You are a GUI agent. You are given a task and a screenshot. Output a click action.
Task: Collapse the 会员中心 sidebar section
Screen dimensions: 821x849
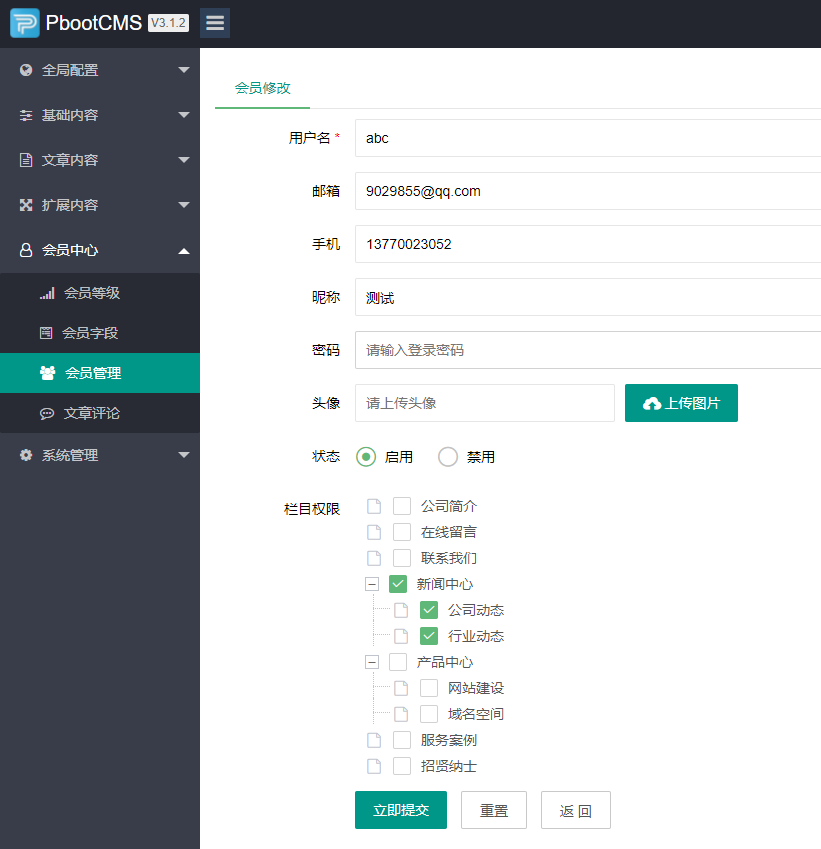[x=100, y=251]
